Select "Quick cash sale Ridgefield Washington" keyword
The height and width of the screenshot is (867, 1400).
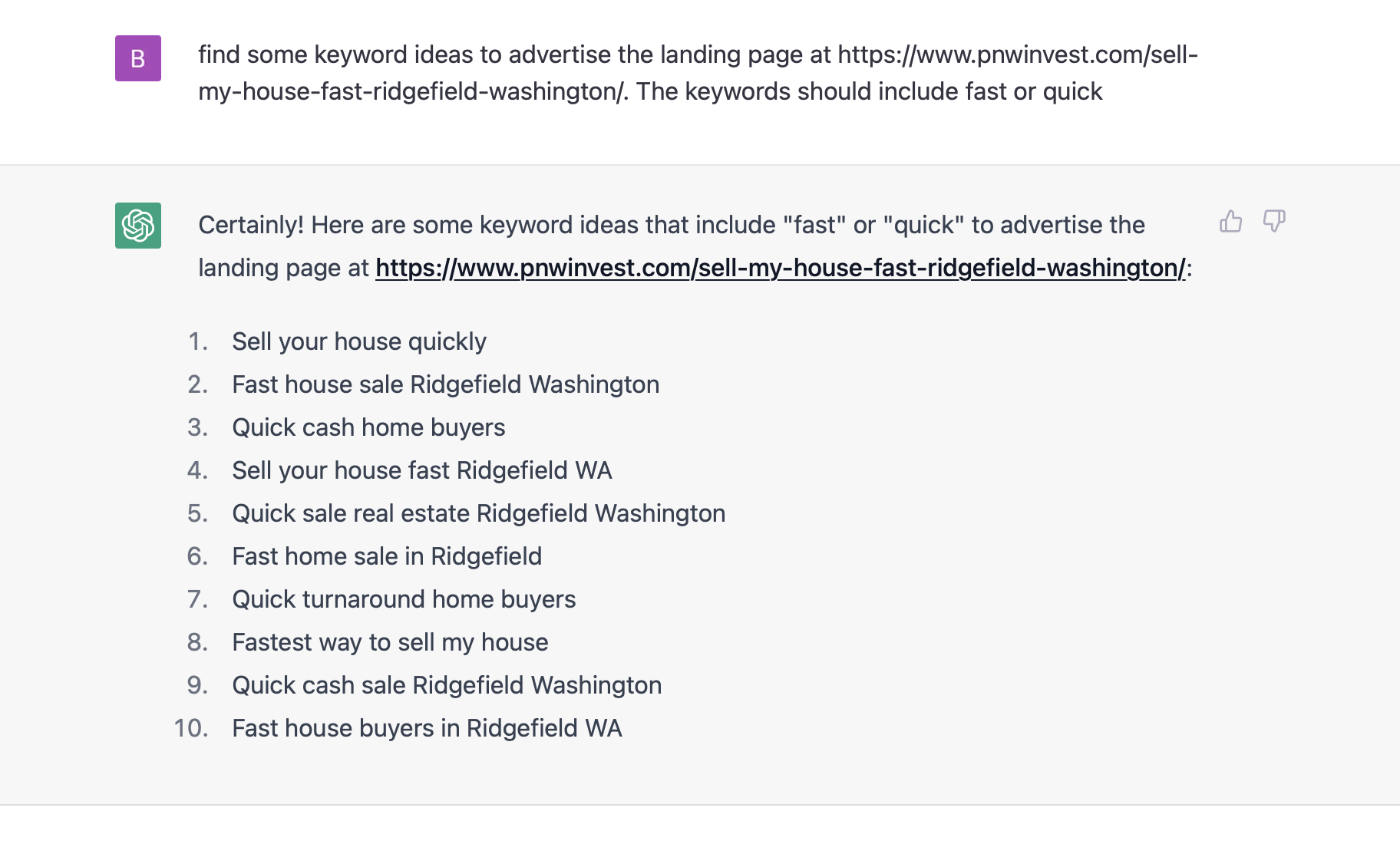point(447,685)
